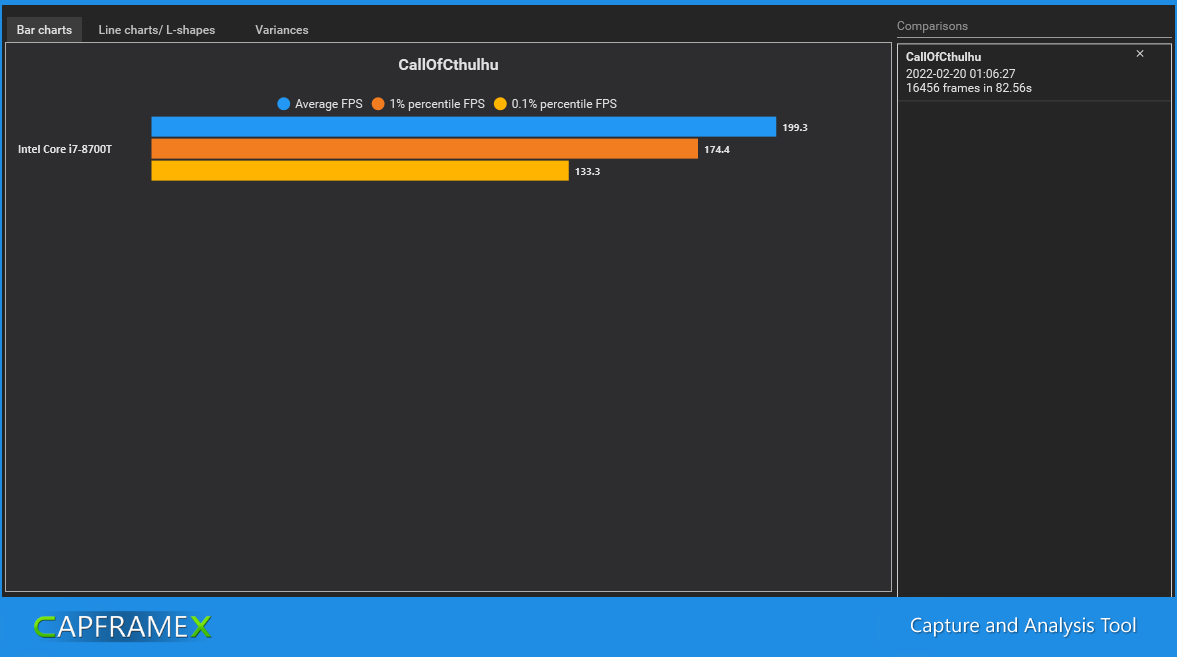This screenshot has width=1177, height=657.
Task: Click the Intel Core i7-8700T axis label
Action: [65, 149]
